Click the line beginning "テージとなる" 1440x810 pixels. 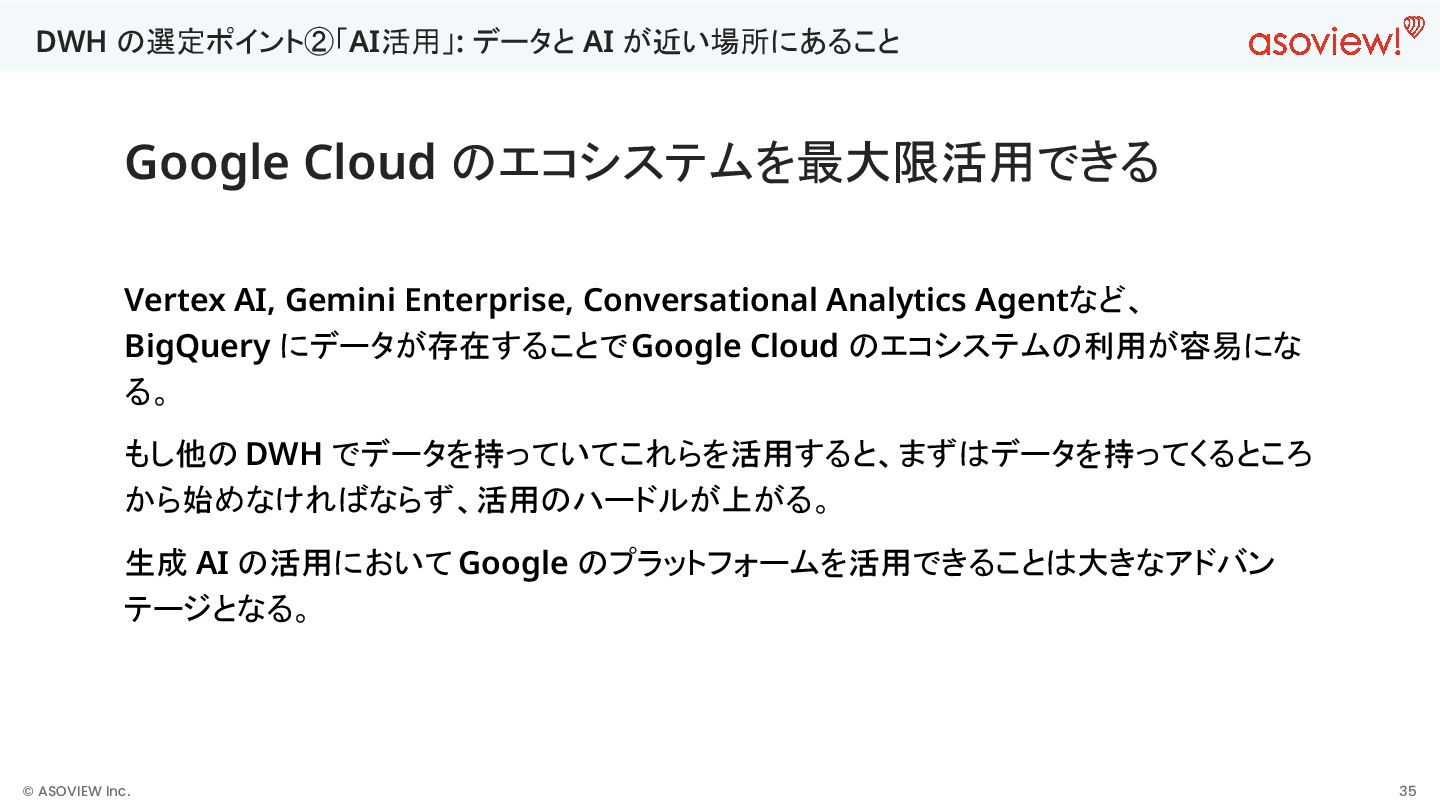pyautogui.click(x=215, y=608)
